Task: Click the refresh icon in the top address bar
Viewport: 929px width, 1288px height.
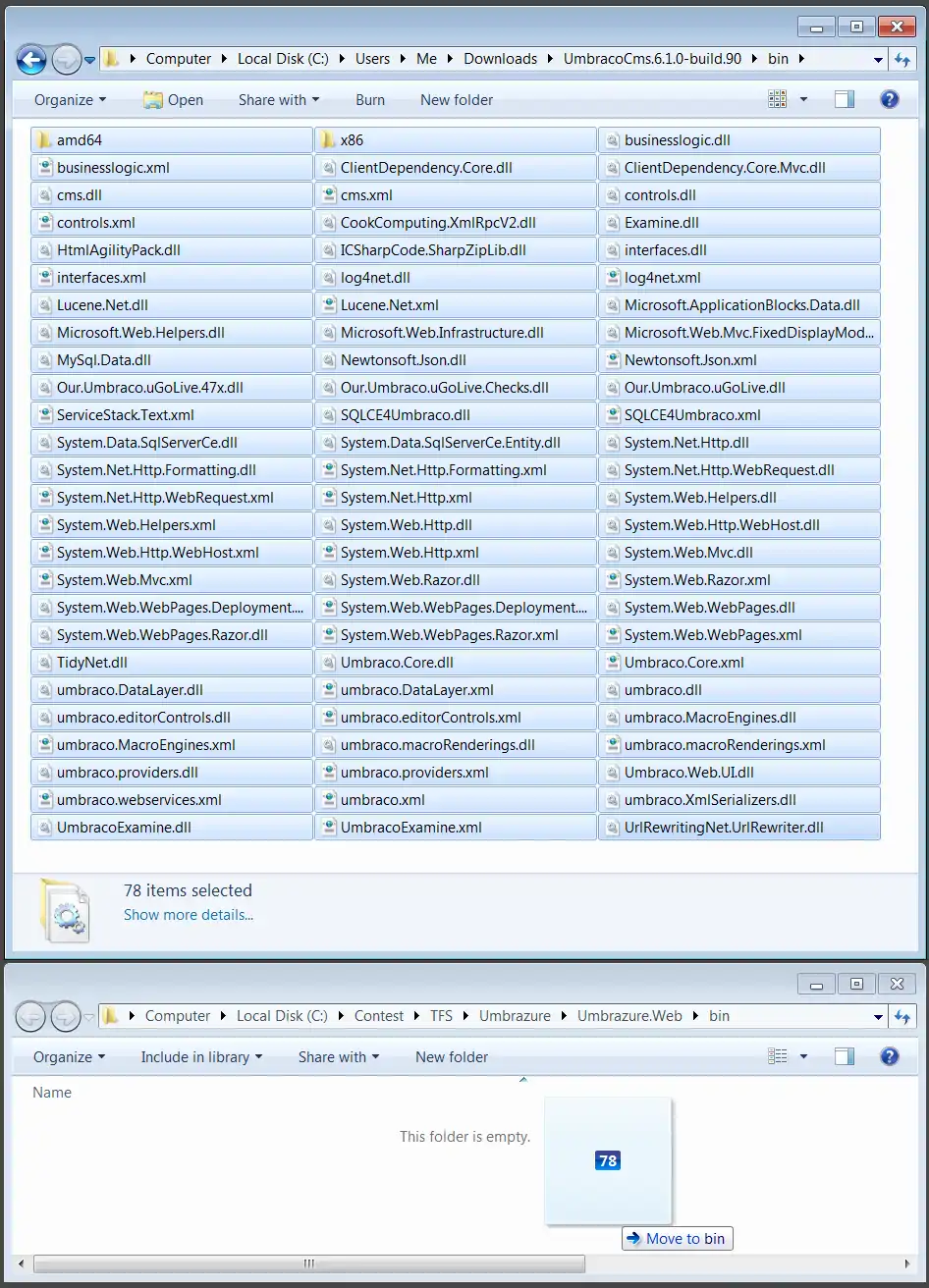Action: (902, 59)
